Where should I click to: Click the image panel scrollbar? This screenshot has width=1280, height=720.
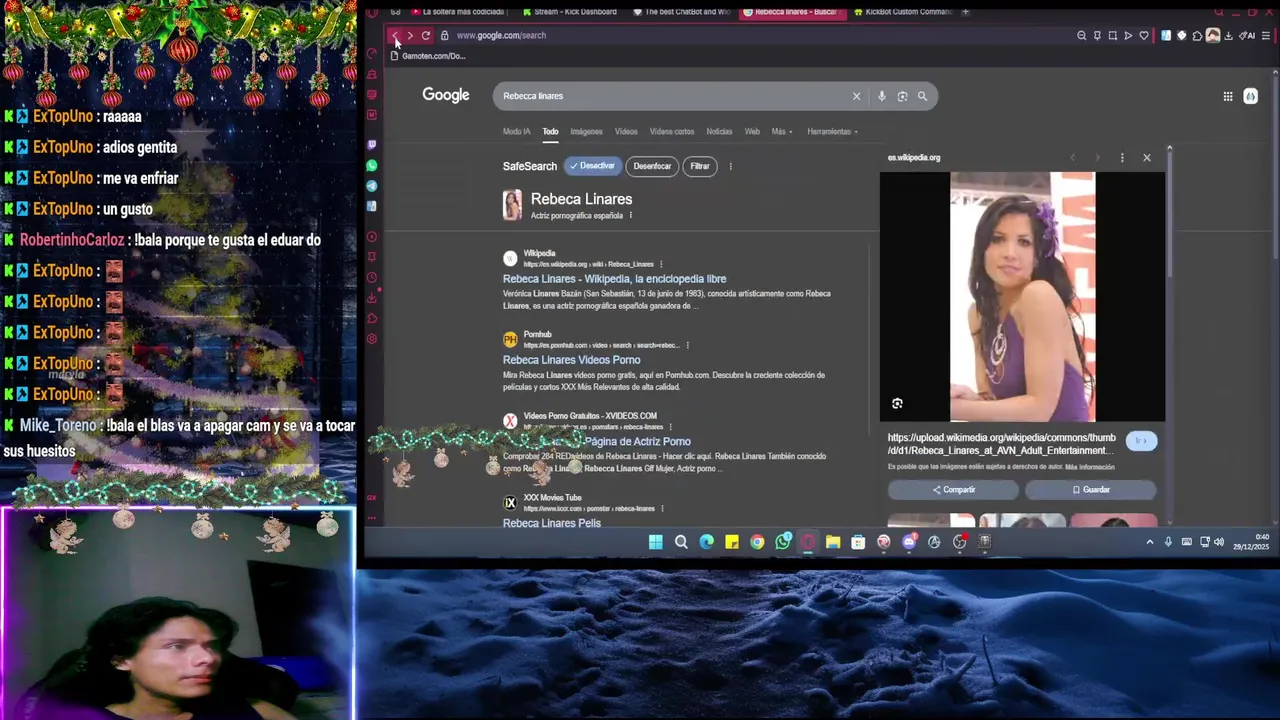[1169, 215]
